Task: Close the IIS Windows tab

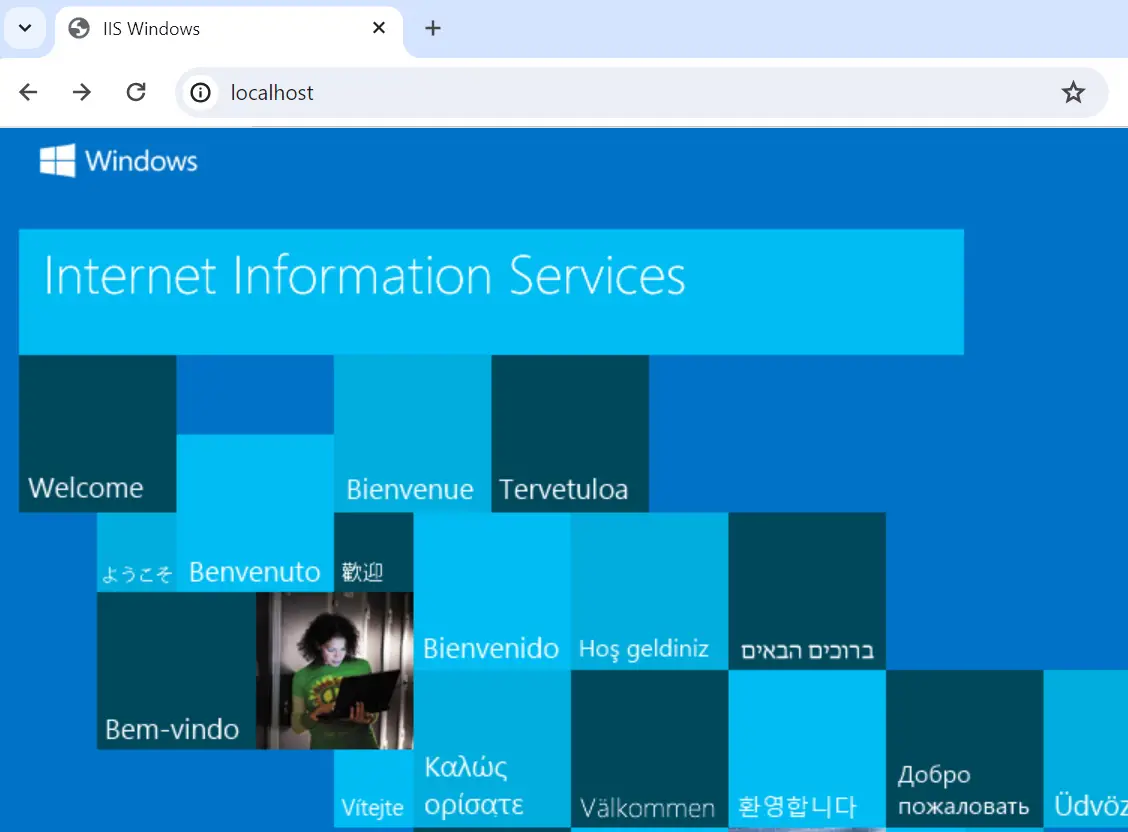Action: tap(379, 28)
